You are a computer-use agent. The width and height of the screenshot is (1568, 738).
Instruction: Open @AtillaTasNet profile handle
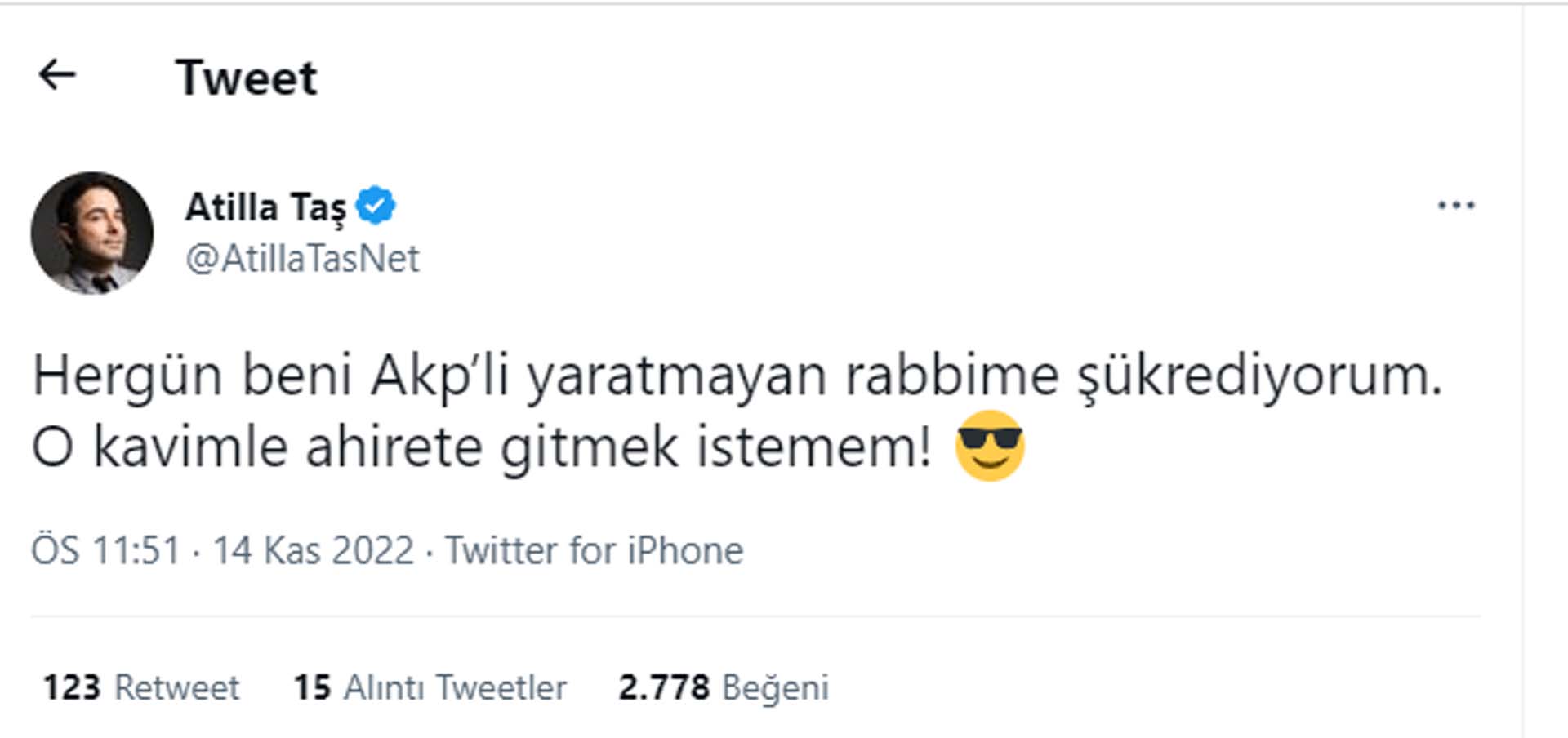click(302, 260)
